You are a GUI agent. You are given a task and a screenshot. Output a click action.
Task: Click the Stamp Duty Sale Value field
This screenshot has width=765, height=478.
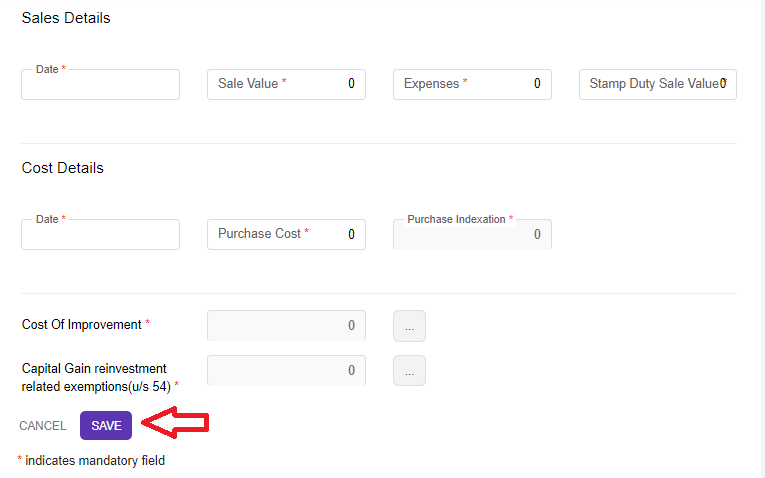point(657,84)
